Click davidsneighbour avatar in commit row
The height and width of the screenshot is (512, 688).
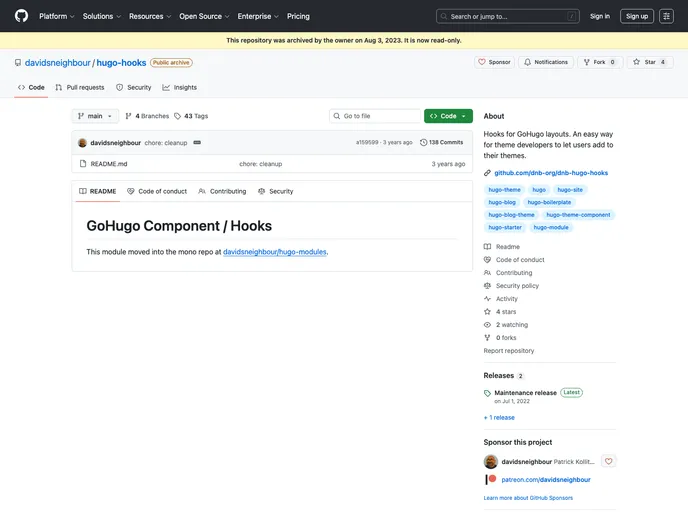(82, 142)
